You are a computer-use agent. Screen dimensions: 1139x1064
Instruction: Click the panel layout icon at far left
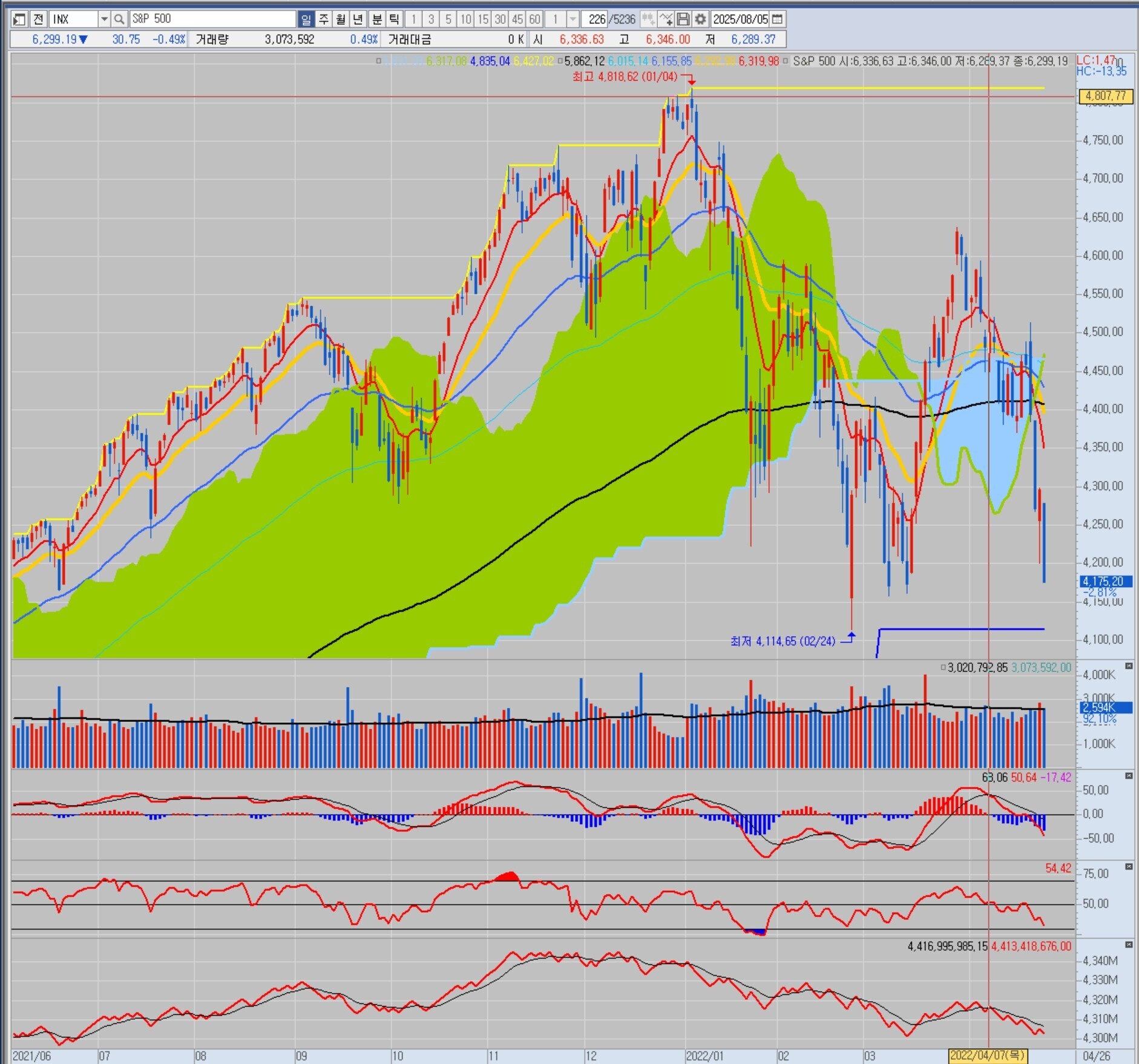(19, 19)
